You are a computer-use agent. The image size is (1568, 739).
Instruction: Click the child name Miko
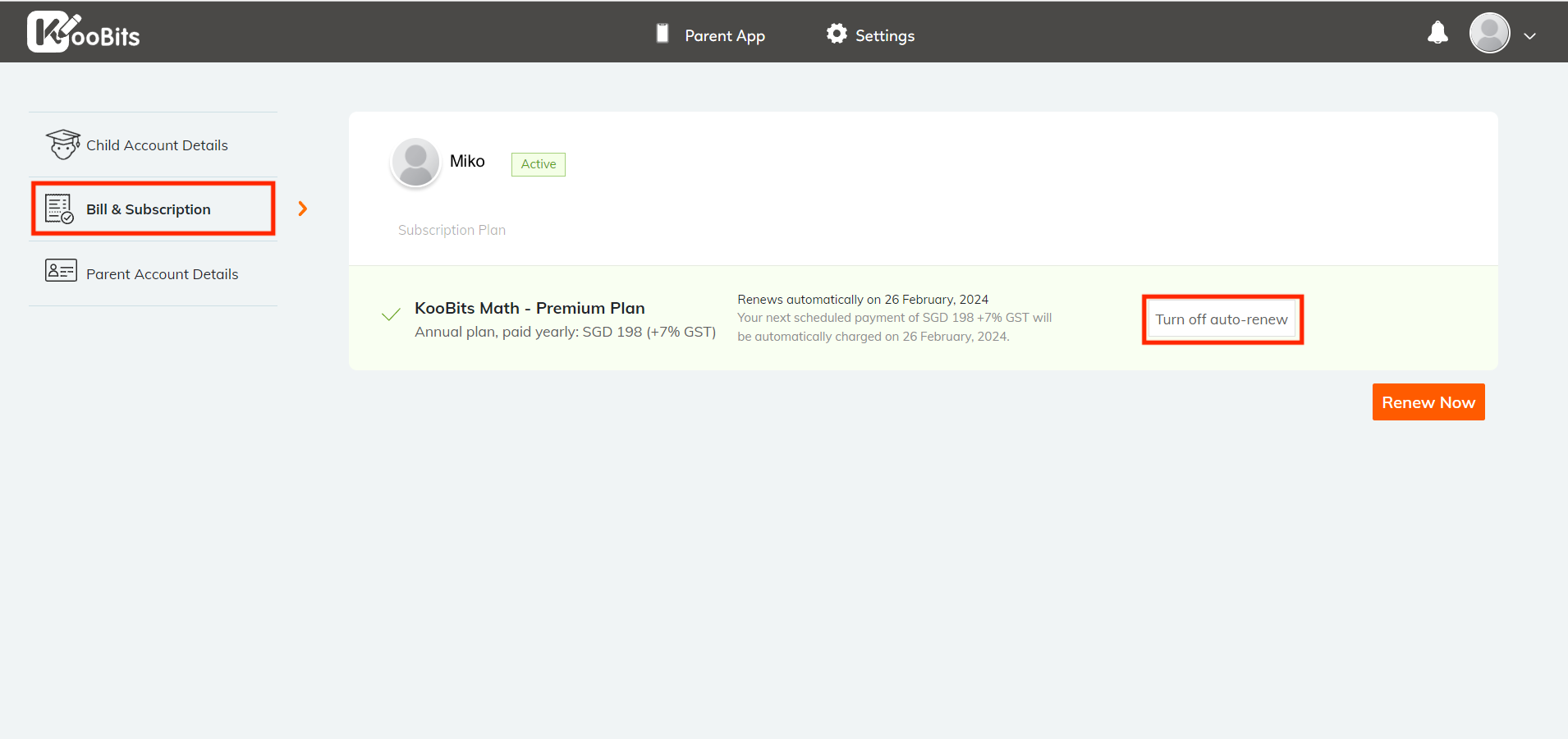[x=467, y=161]
